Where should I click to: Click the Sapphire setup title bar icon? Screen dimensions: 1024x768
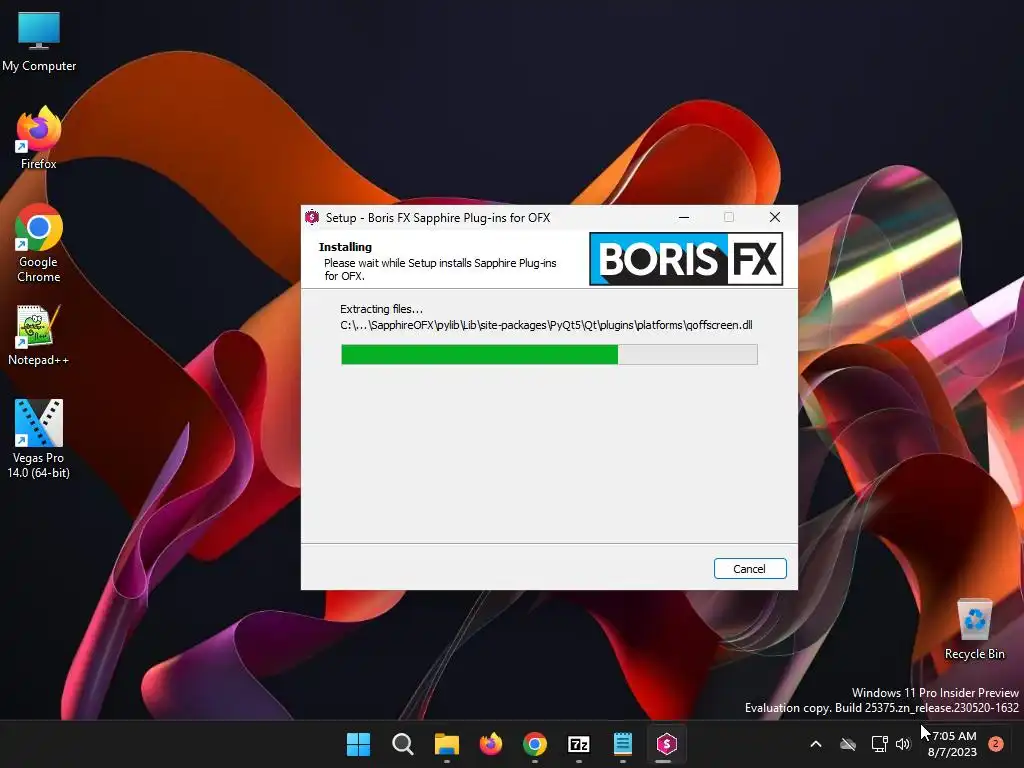point(312,217)
